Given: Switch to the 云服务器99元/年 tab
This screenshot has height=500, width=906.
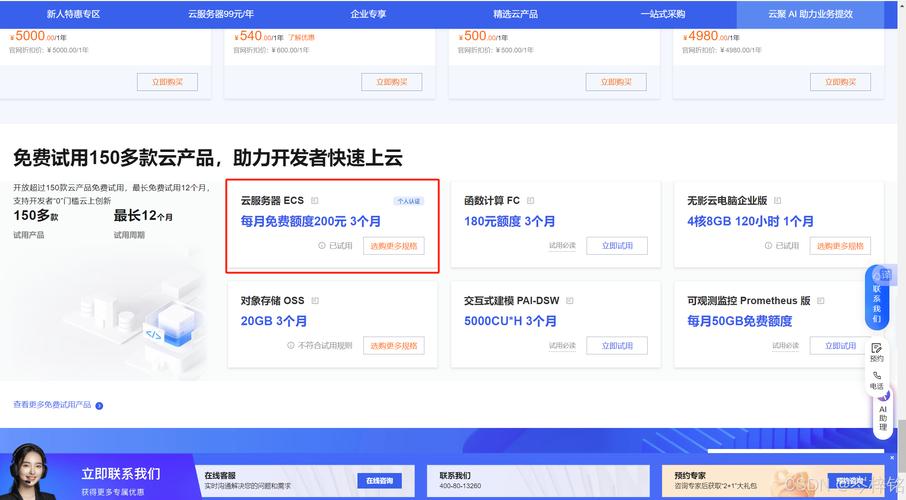Looking at the screenshot, I should (x=221, y=14).
